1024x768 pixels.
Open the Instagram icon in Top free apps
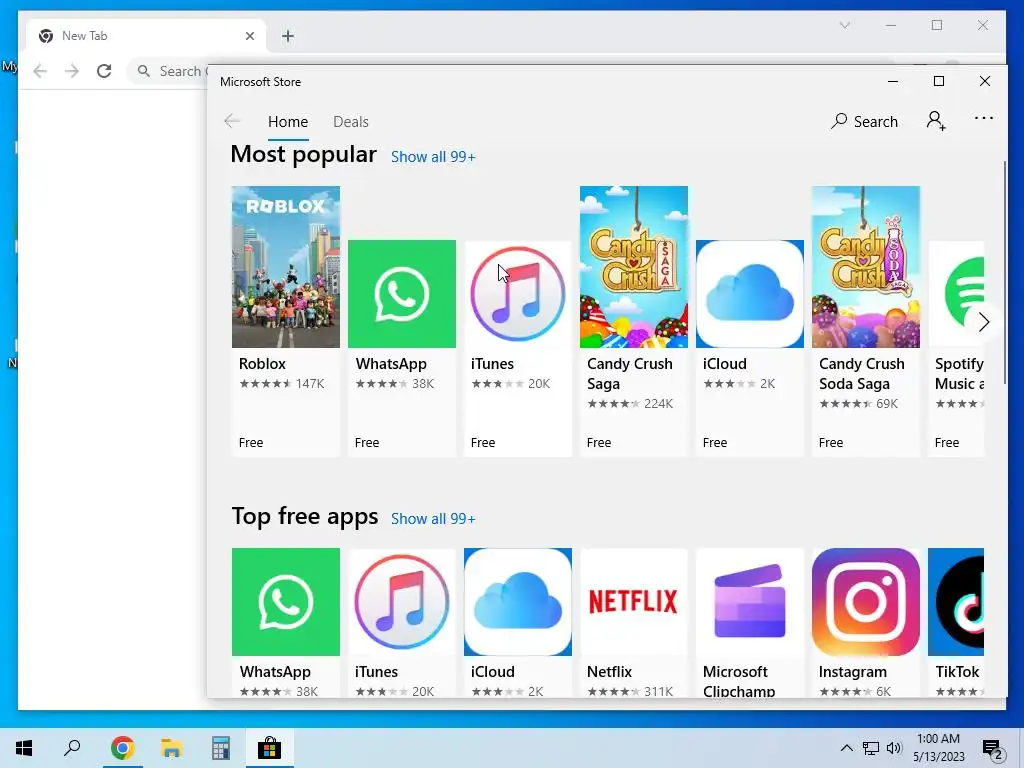(x=865, y=601)
